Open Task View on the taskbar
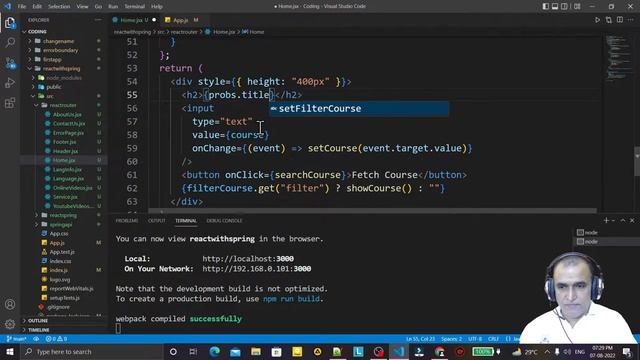The height and width of the screenshot is (360, 640). click(x=193, y=351)
